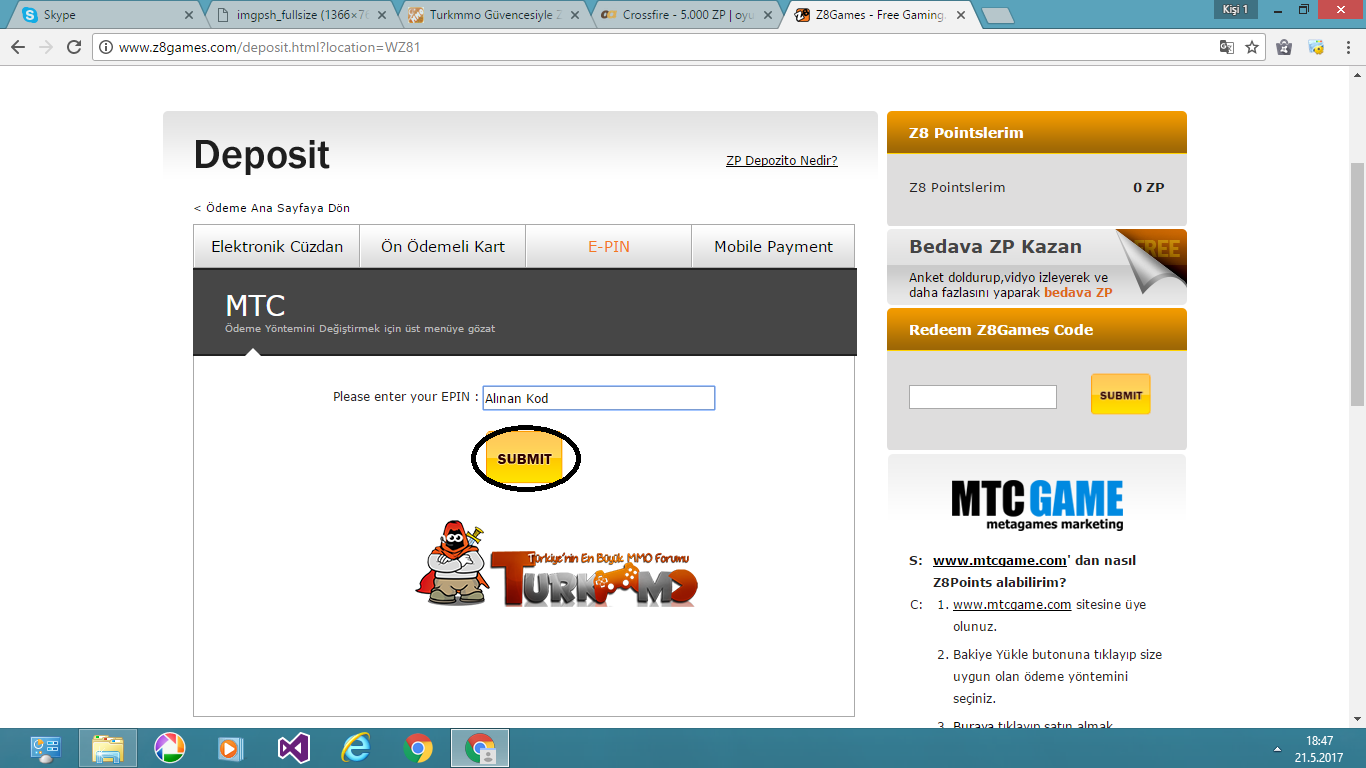Click the Redeem Z8Games Code input field
Screen dimensions: 1366x768
click(983, 397)
